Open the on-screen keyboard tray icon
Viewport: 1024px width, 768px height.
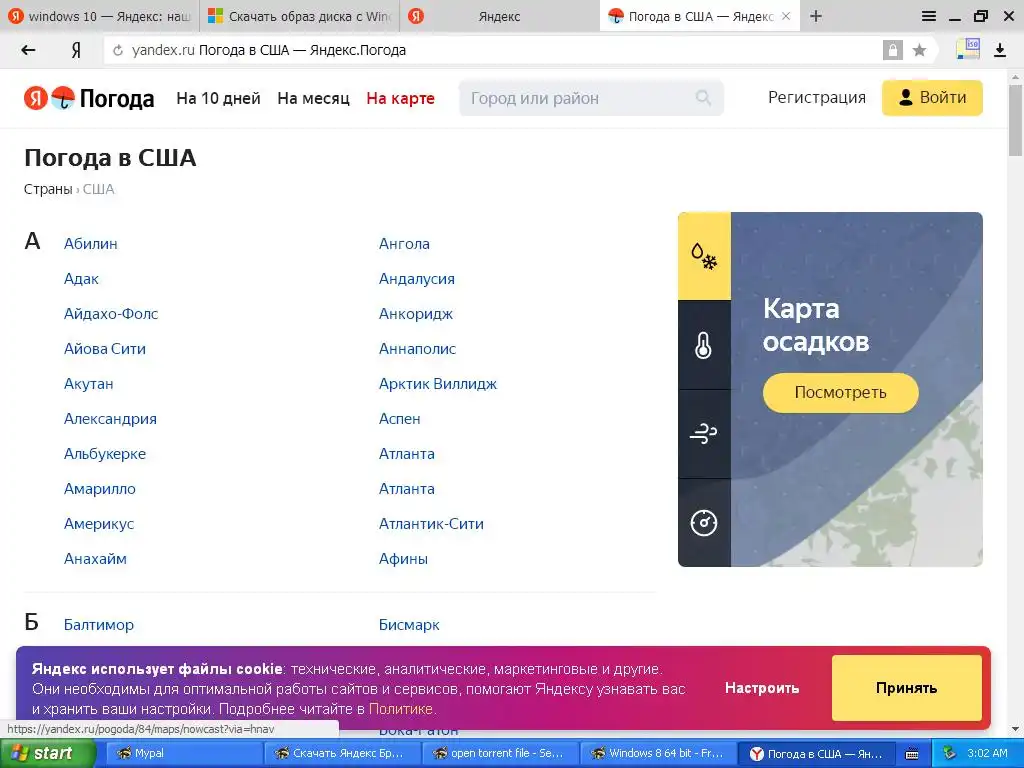[912, 754]
